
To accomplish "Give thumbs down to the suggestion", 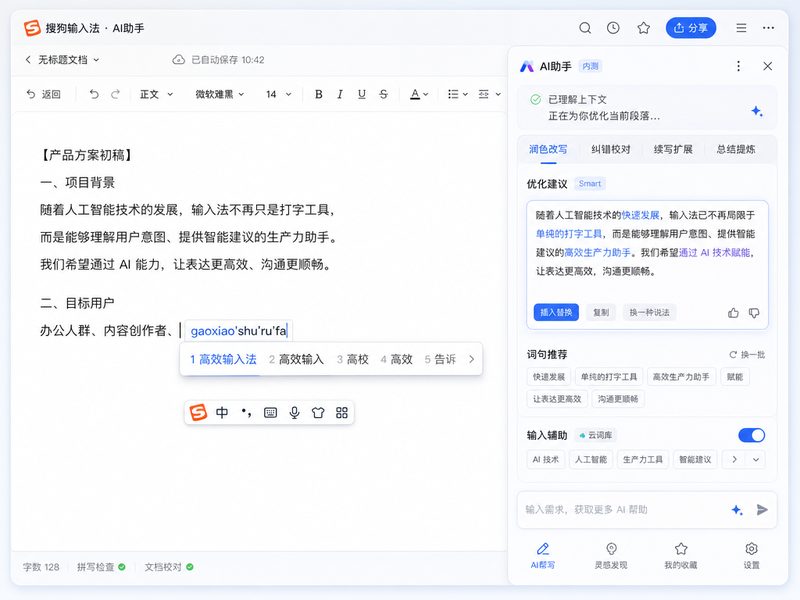I will point(754,313).
